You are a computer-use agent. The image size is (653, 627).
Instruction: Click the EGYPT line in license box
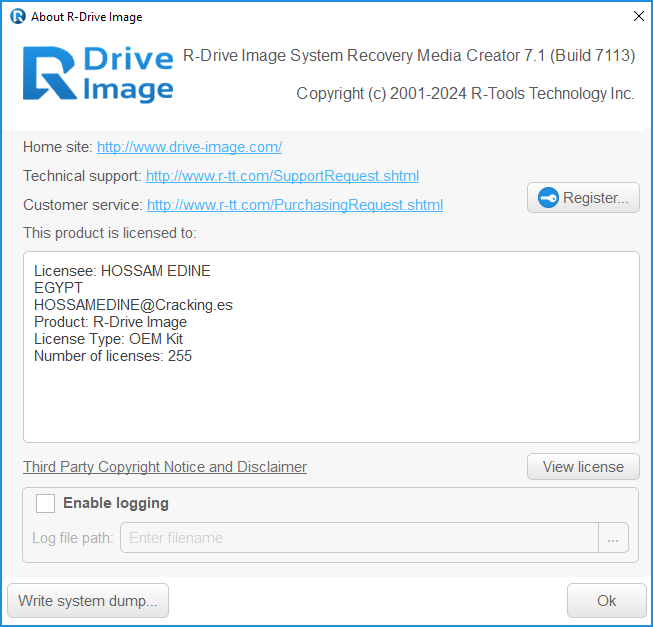(x=58, y=288)
